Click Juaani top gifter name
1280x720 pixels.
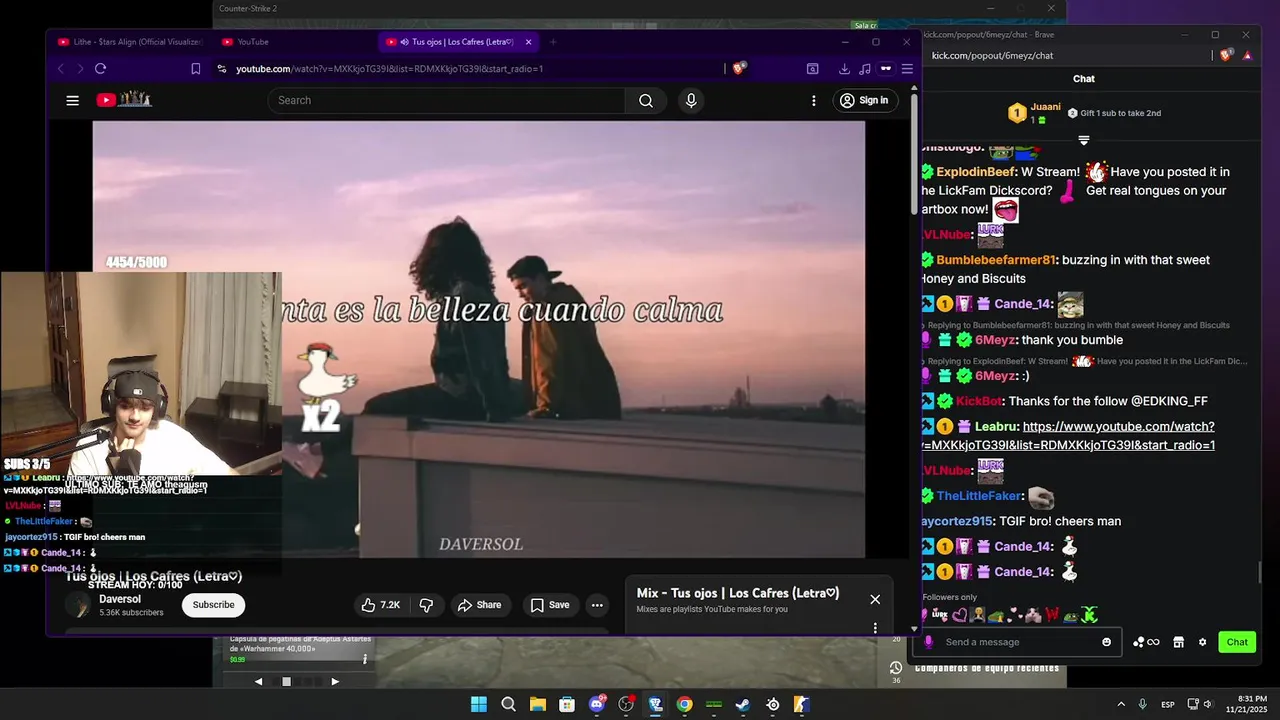click(1046, 107)
